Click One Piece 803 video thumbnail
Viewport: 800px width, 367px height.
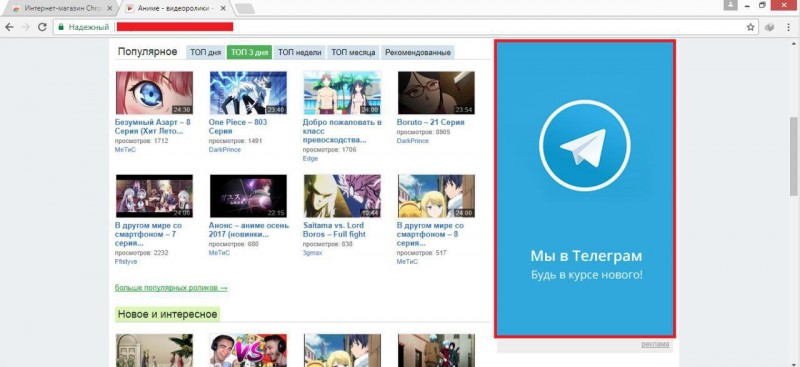pyautogui.click(x=248, y=93)
